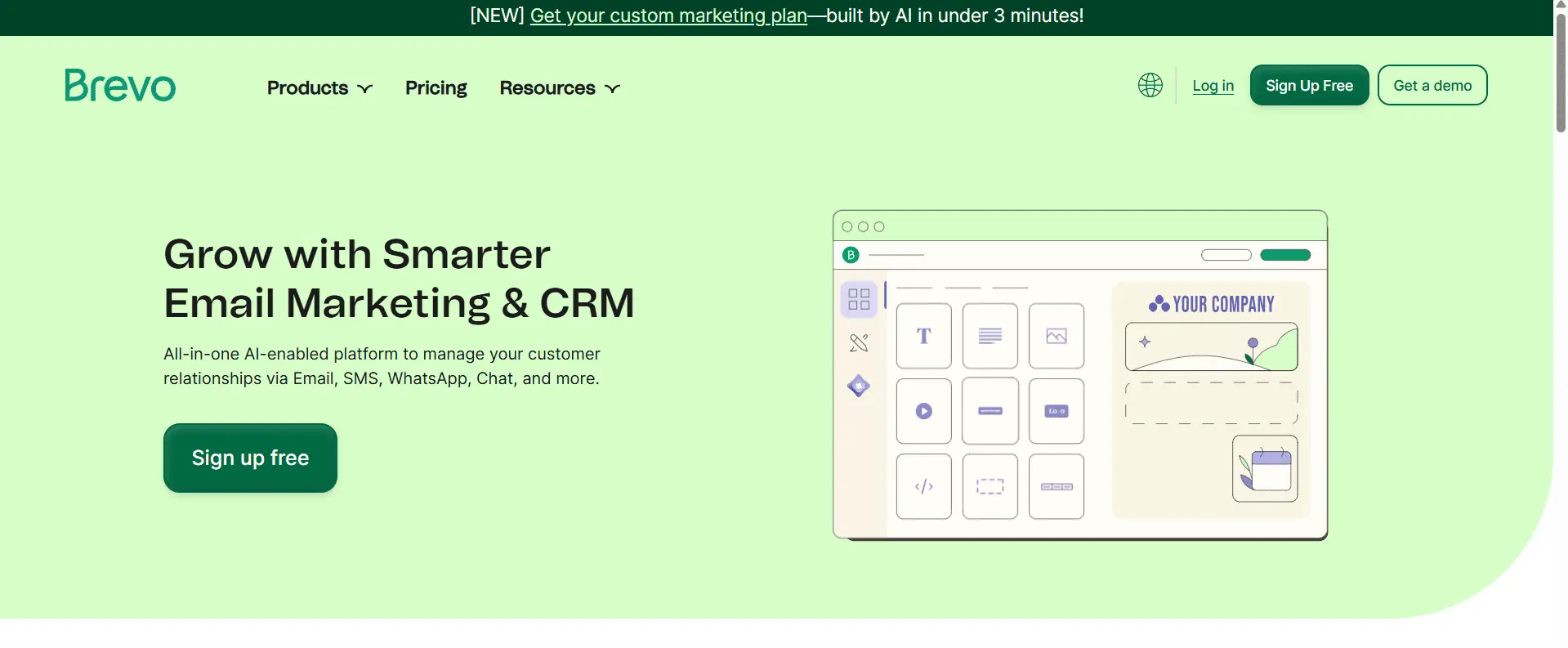Expand the Products dropdown menu
Image resolution: width=1568 pixels, height=648 pixels.
tap(308, 88)
